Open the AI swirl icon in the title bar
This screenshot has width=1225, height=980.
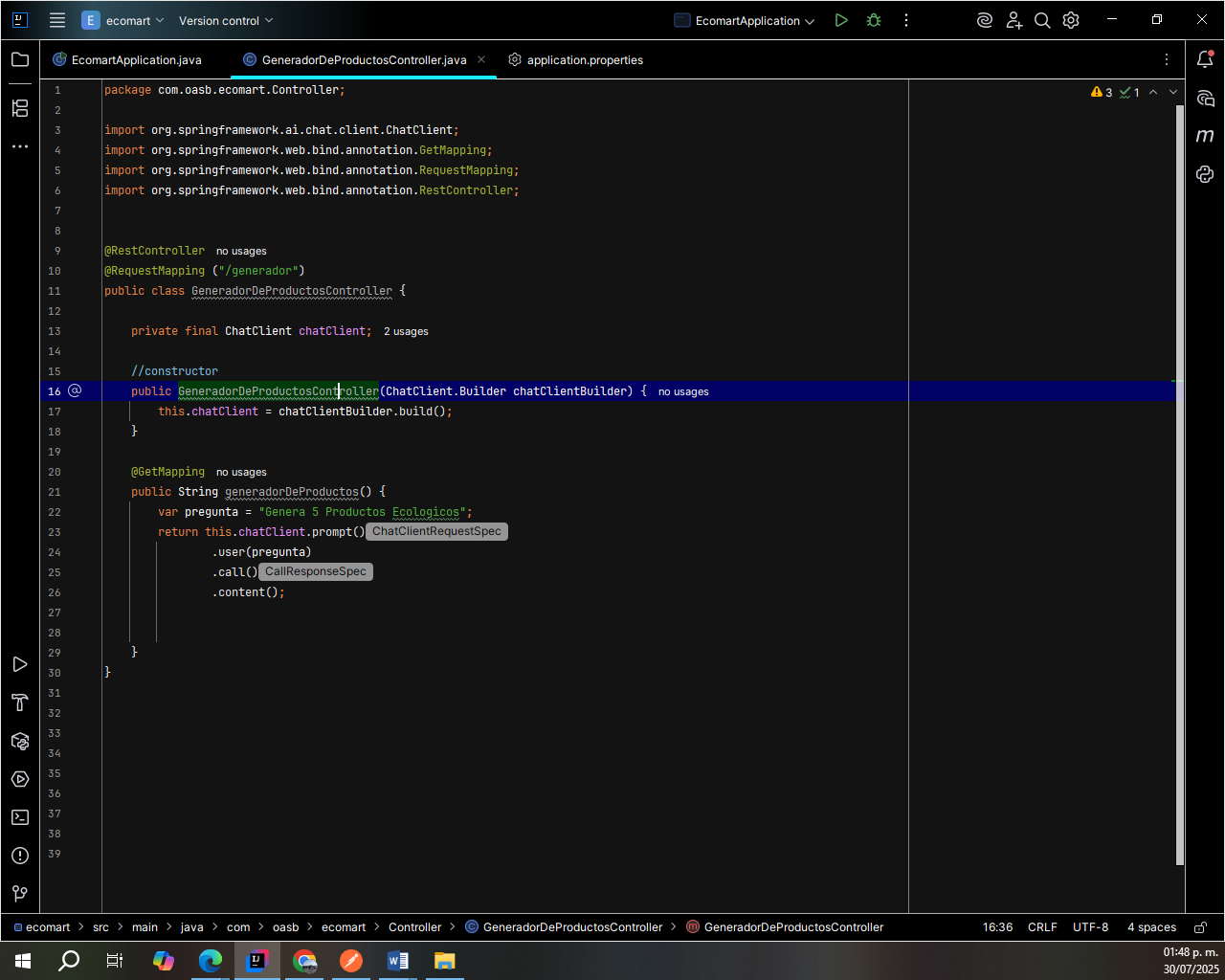click(985, 20)
